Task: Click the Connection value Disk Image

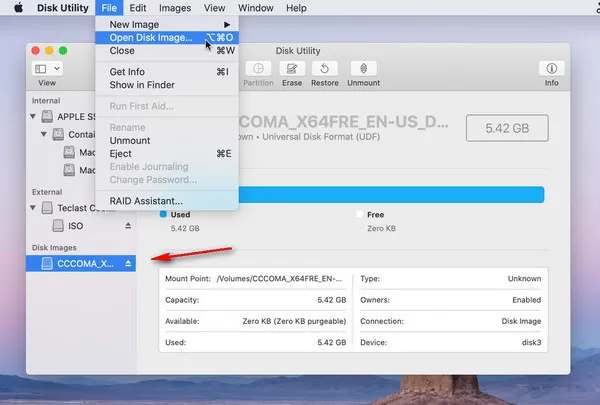Action: coord(521,321)
